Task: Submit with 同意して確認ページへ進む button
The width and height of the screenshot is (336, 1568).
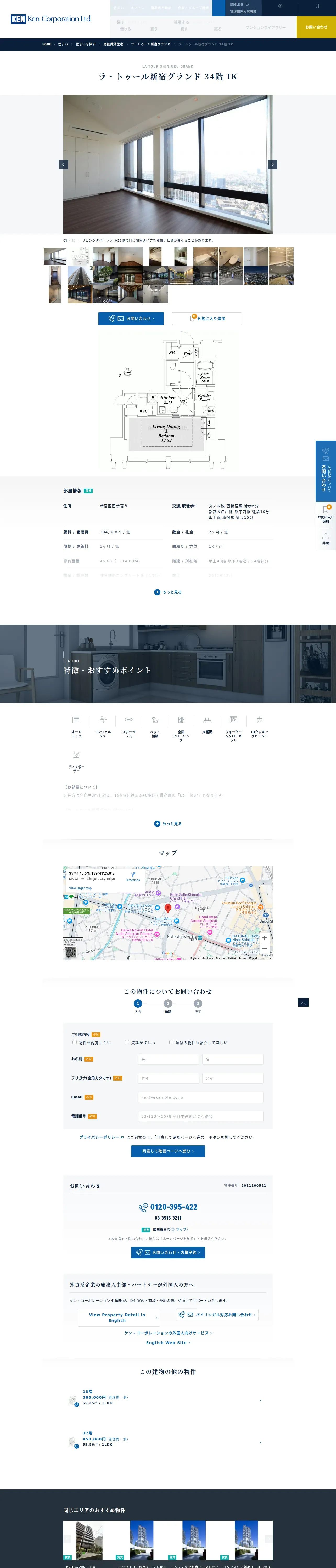Action: (168, 1151)
